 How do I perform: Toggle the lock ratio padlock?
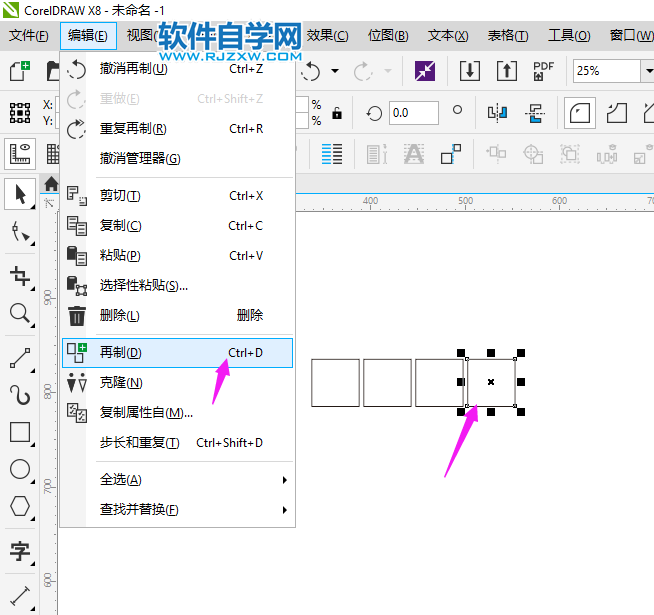point(337,113)
